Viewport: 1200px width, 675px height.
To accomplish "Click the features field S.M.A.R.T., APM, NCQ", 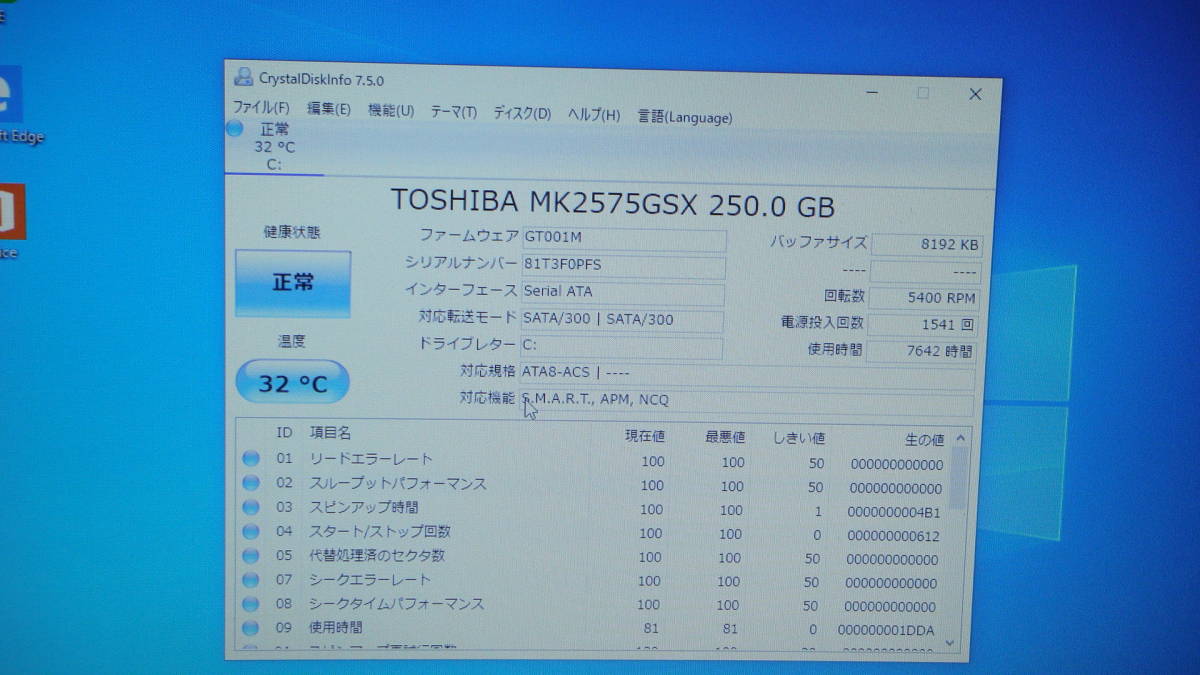I will [x=746, y=403].
